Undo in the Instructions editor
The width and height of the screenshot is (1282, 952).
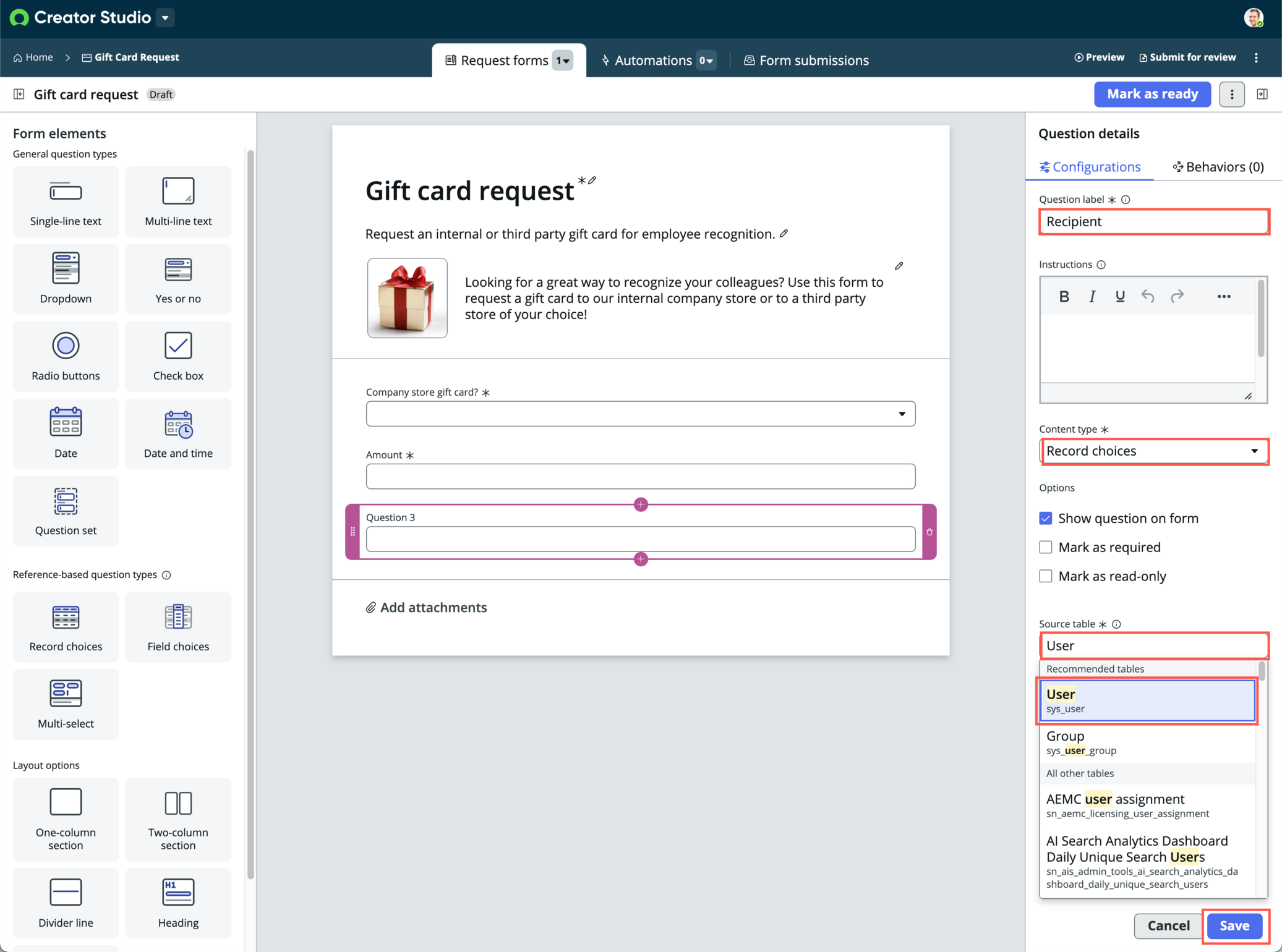(x=1148, y=297)
